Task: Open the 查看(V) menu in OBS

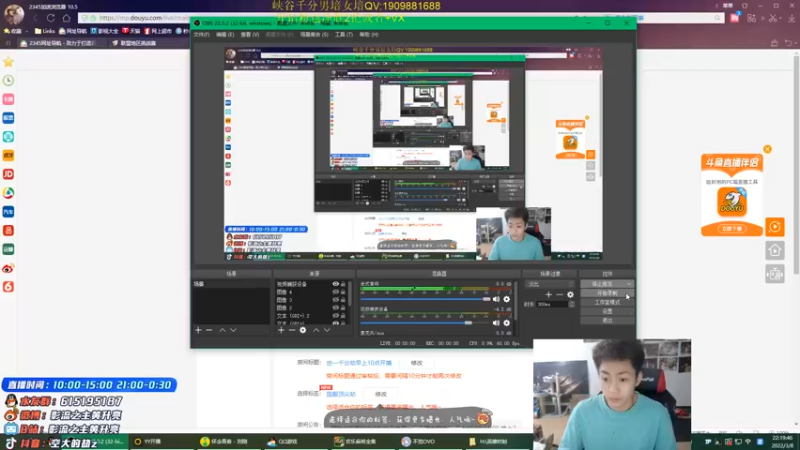Action: coord(249,35)
